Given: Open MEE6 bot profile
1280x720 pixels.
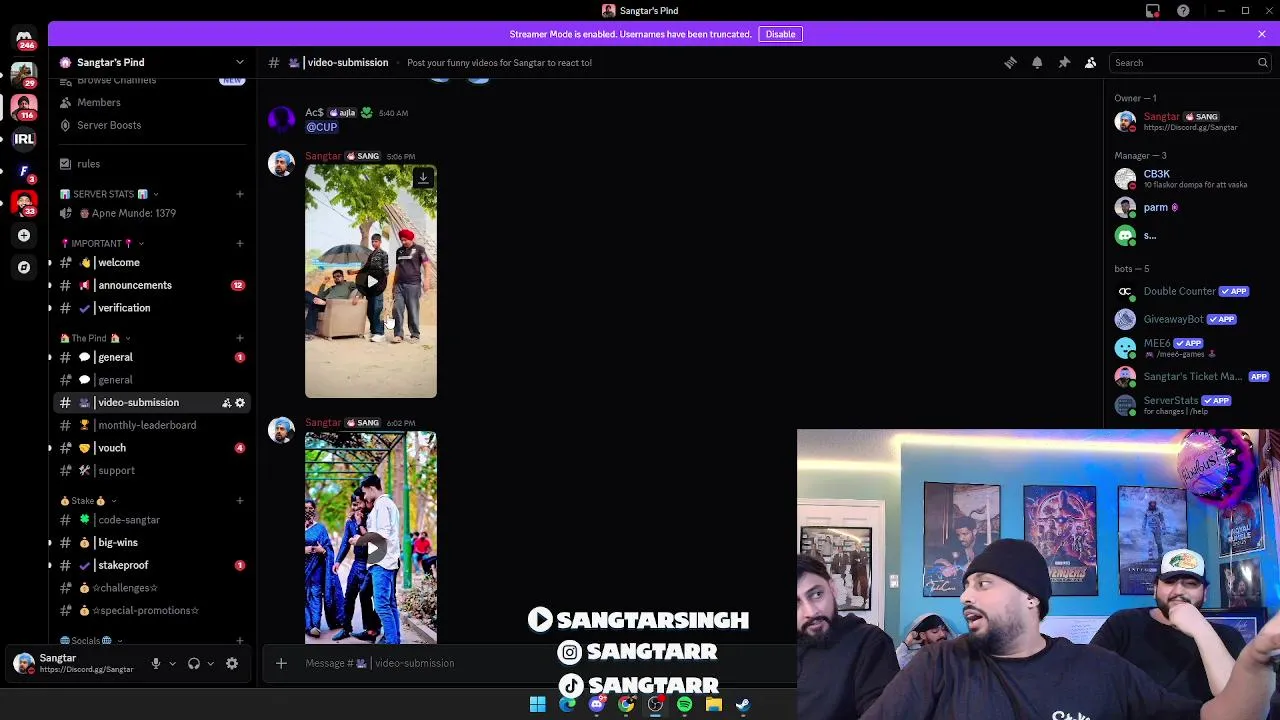Looking at the screenshot, I should coord(1190,347).
